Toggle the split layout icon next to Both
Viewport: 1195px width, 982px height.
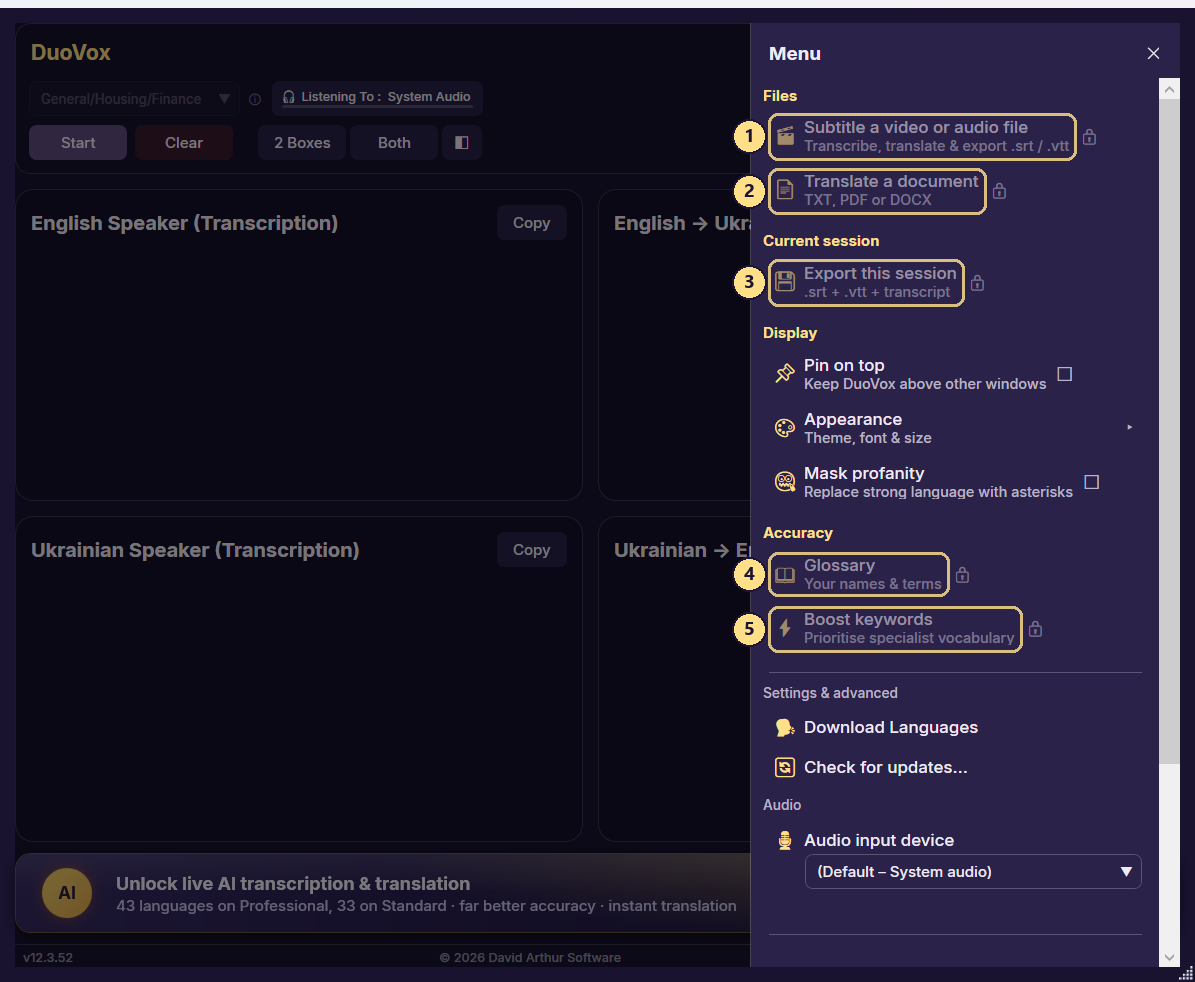[461, 142]
